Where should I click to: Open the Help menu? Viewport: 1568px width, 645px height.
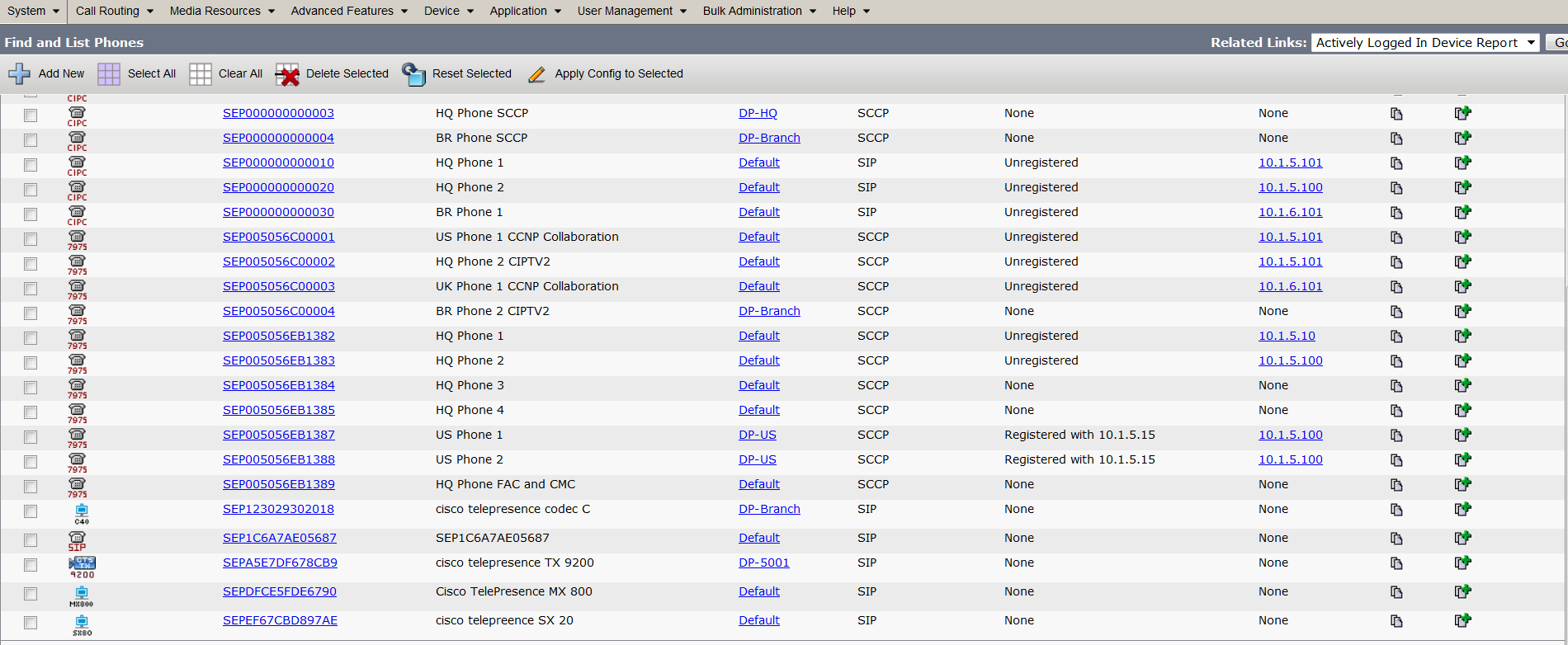pos(851,11)
